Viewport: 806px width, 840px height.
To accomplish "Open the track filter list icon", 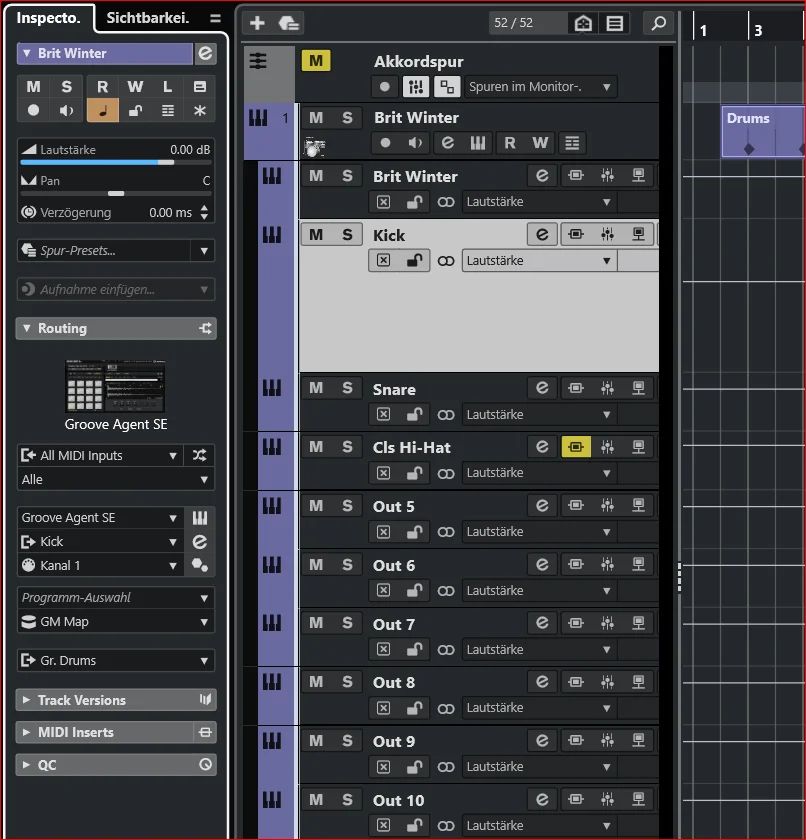I will coord(614,23).
